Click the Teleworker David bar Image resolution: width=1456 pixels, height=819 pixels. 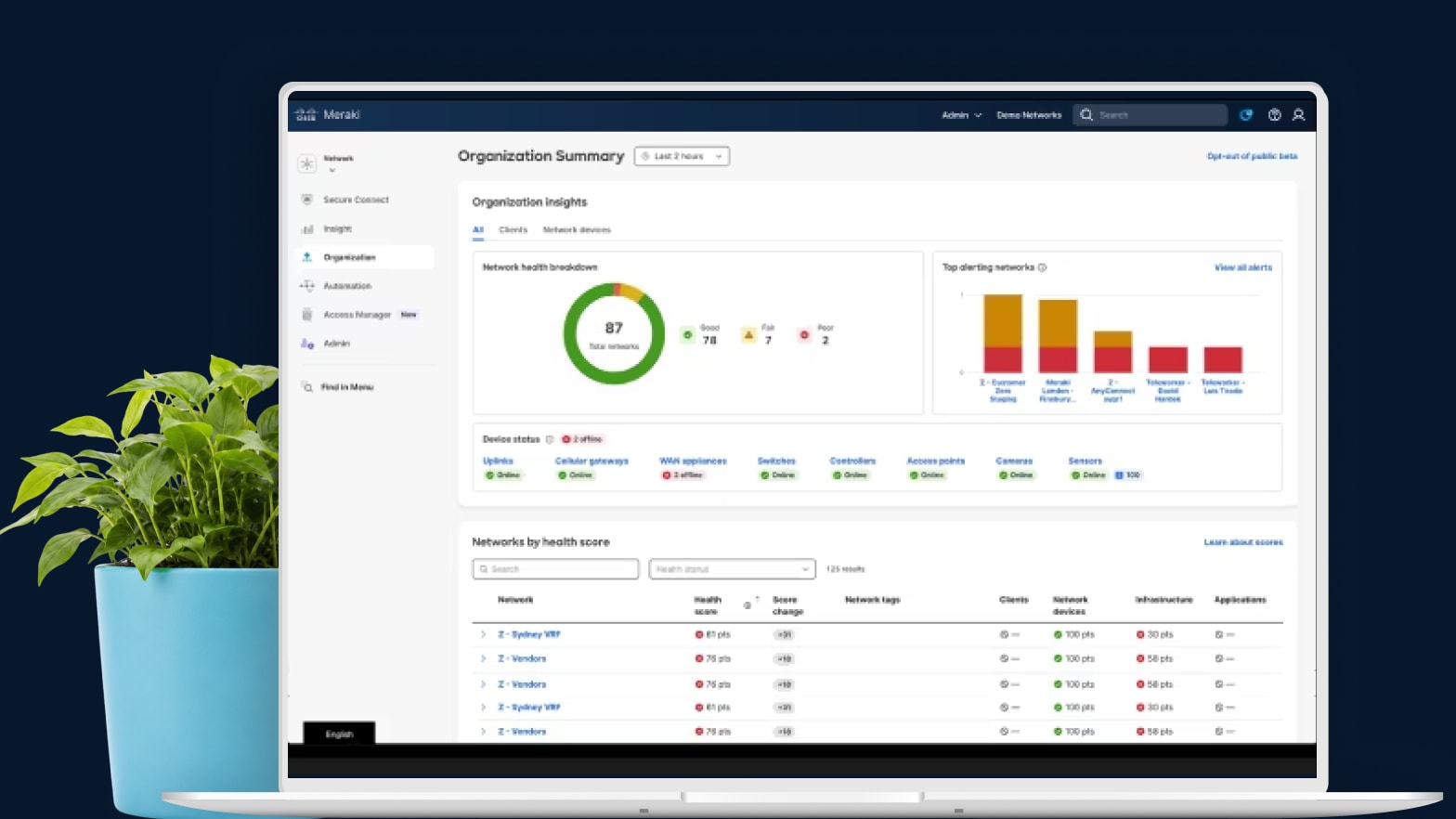[1168, 359]
